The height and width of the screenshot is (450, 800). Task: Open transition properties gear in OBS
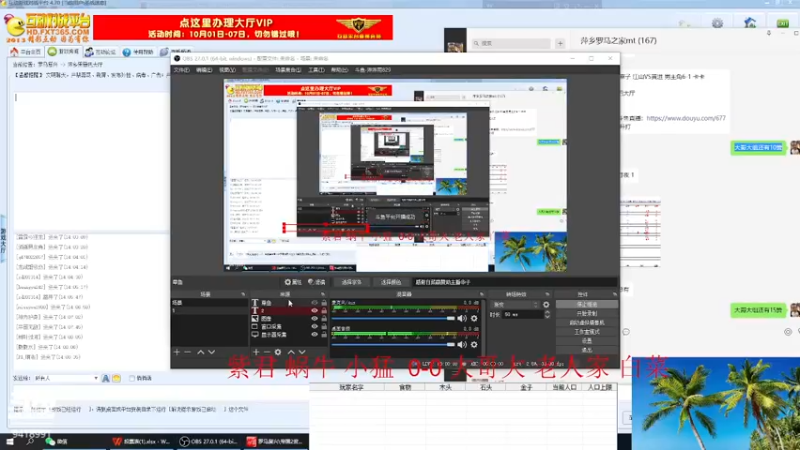pos(546,305)
